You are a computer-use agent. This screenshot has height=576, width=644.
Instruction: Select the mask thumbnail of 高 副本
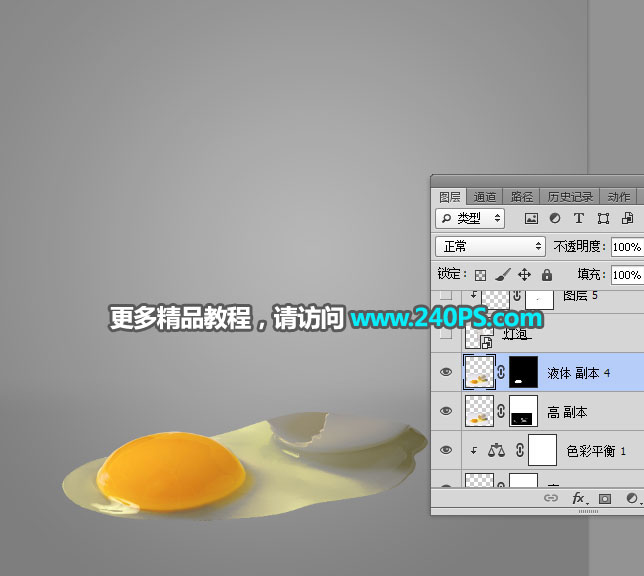523,411
